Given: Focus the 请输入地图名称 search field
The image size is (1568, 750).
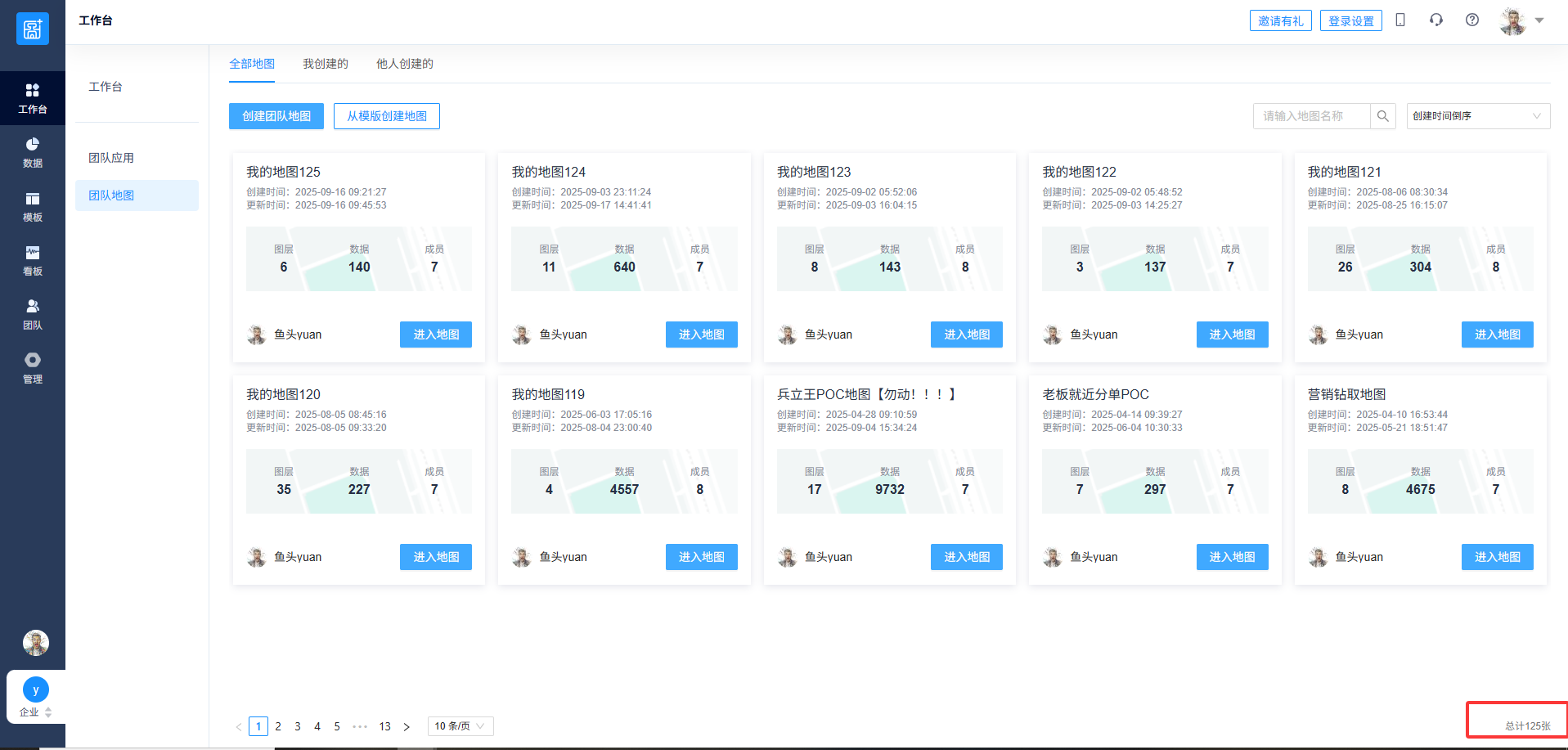Looking at the screenshot, I should pos(1311,116).
